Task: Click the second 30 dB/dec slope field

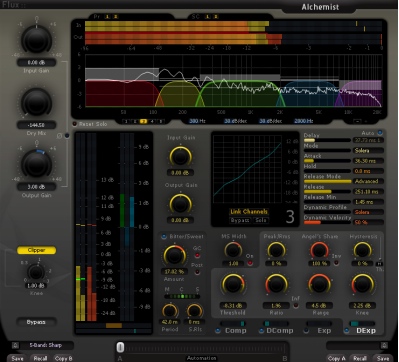Action: [x=270, y=121]
